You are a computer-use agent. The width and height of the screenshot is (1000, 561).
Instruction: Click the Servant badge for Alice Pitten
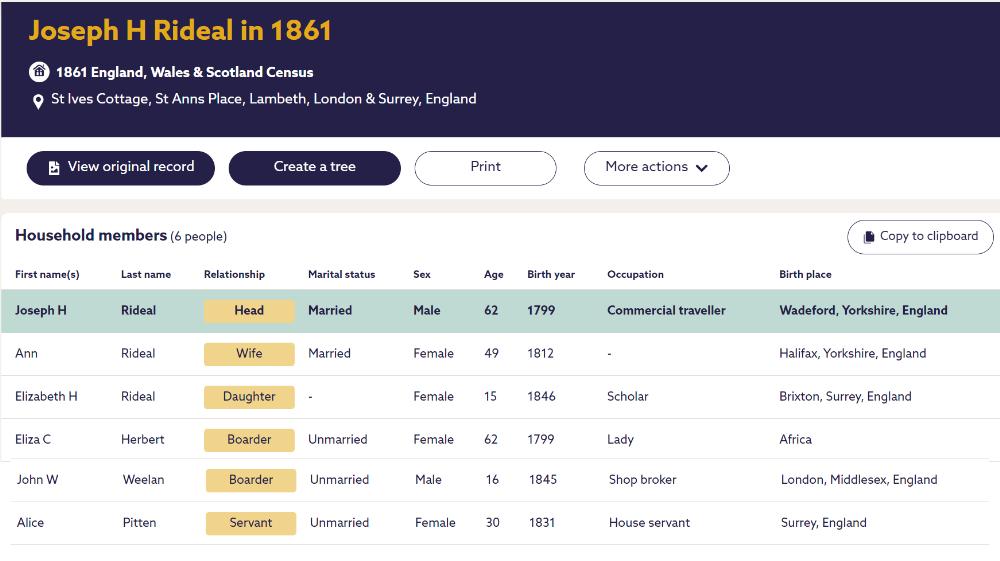click(x=251, y=523)
